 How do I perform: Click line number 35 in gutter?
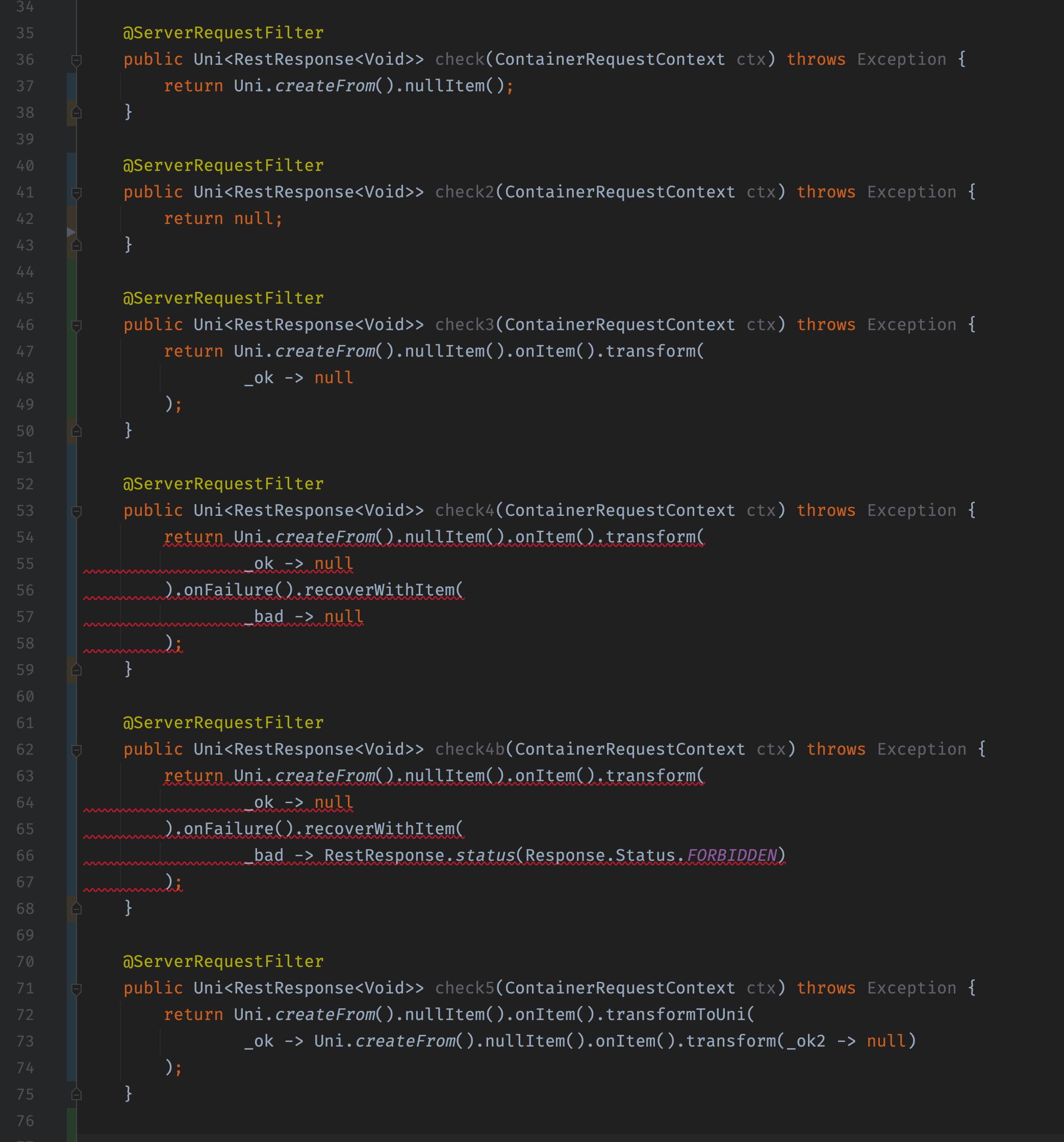(26, 33)
